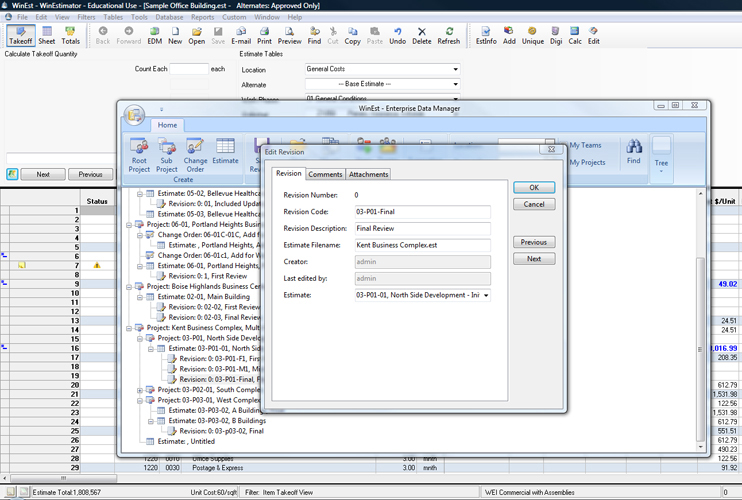Screen dimensions: 742x500
Task: Click Cancel in Edit Revision dialog
Action: point(534,204)
